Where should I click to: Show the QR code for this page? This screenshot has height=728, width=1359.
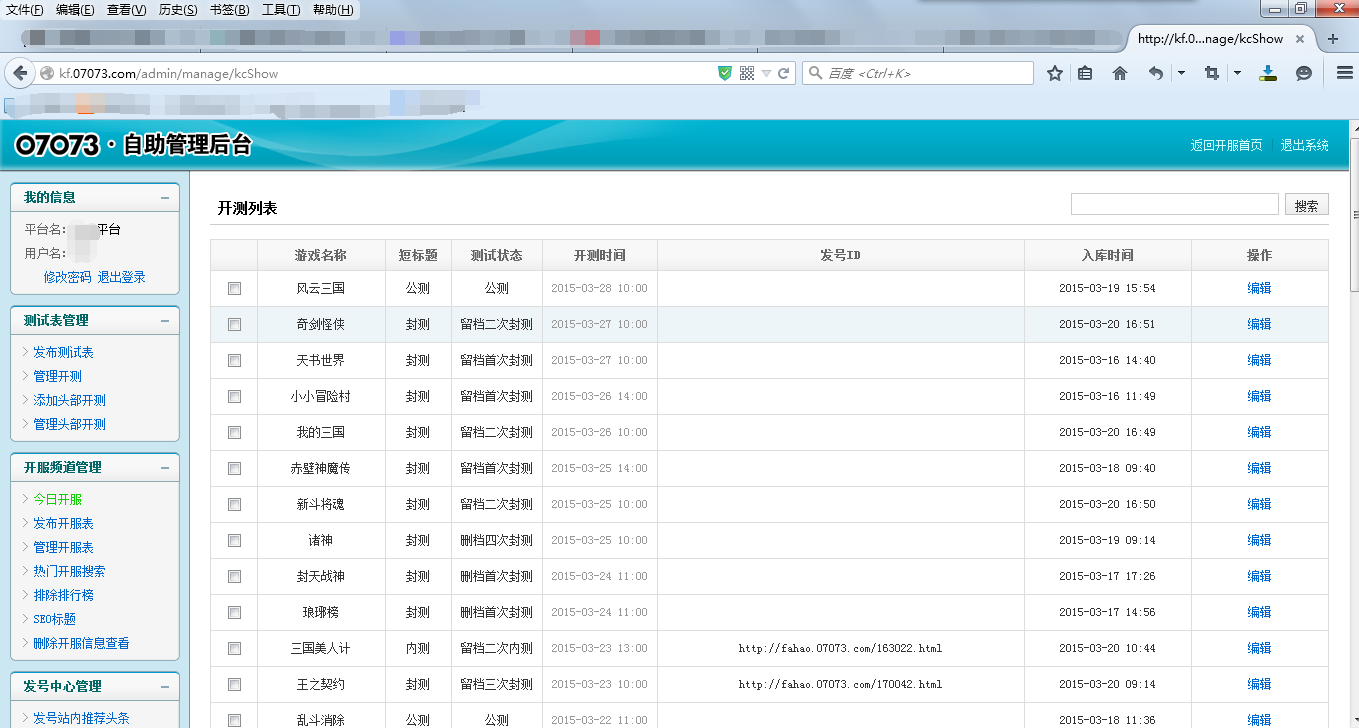point(747,73)
